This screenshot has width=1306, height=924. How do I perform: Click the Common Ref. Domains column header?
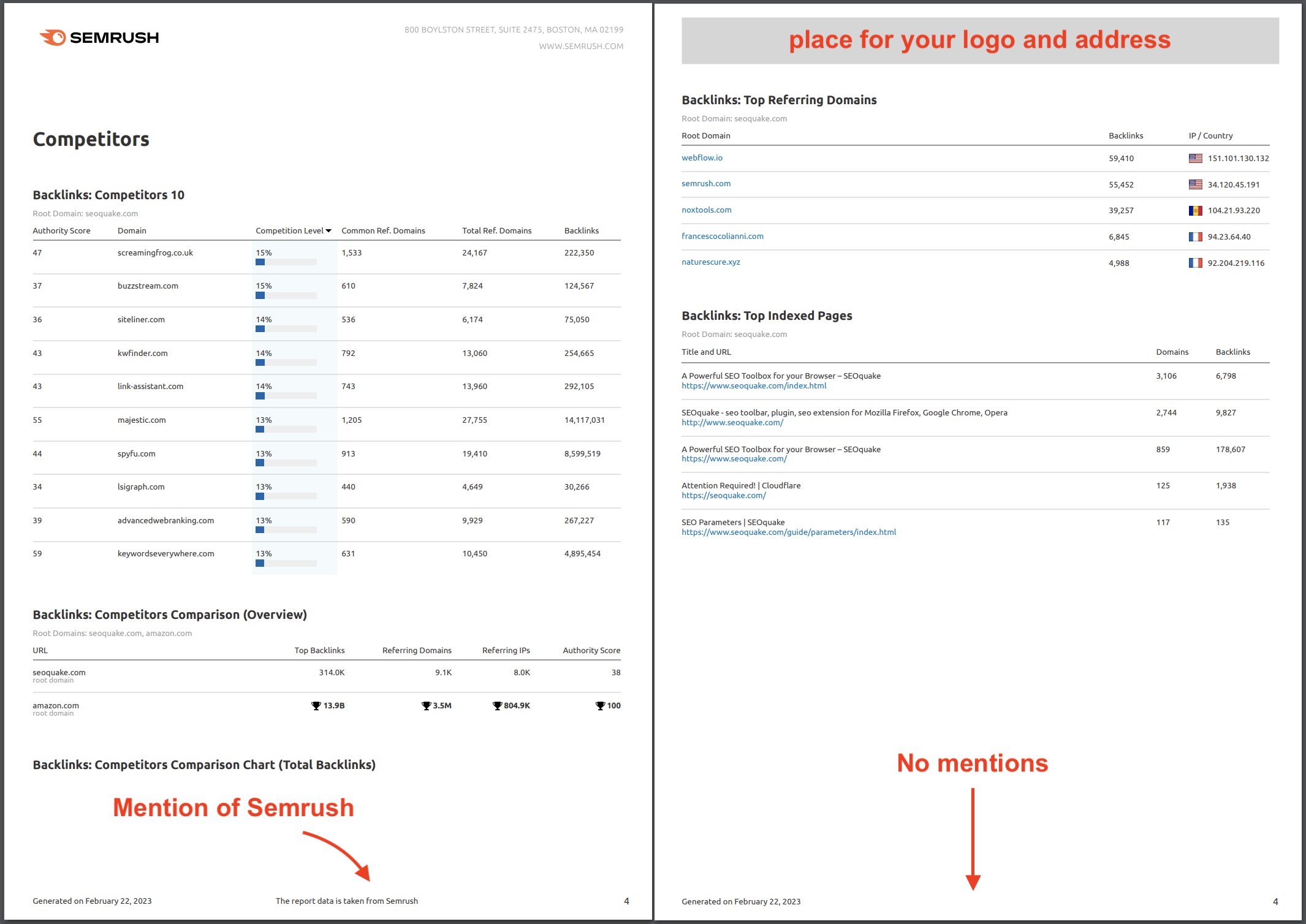pyautogui.click(x=383, y=230)
